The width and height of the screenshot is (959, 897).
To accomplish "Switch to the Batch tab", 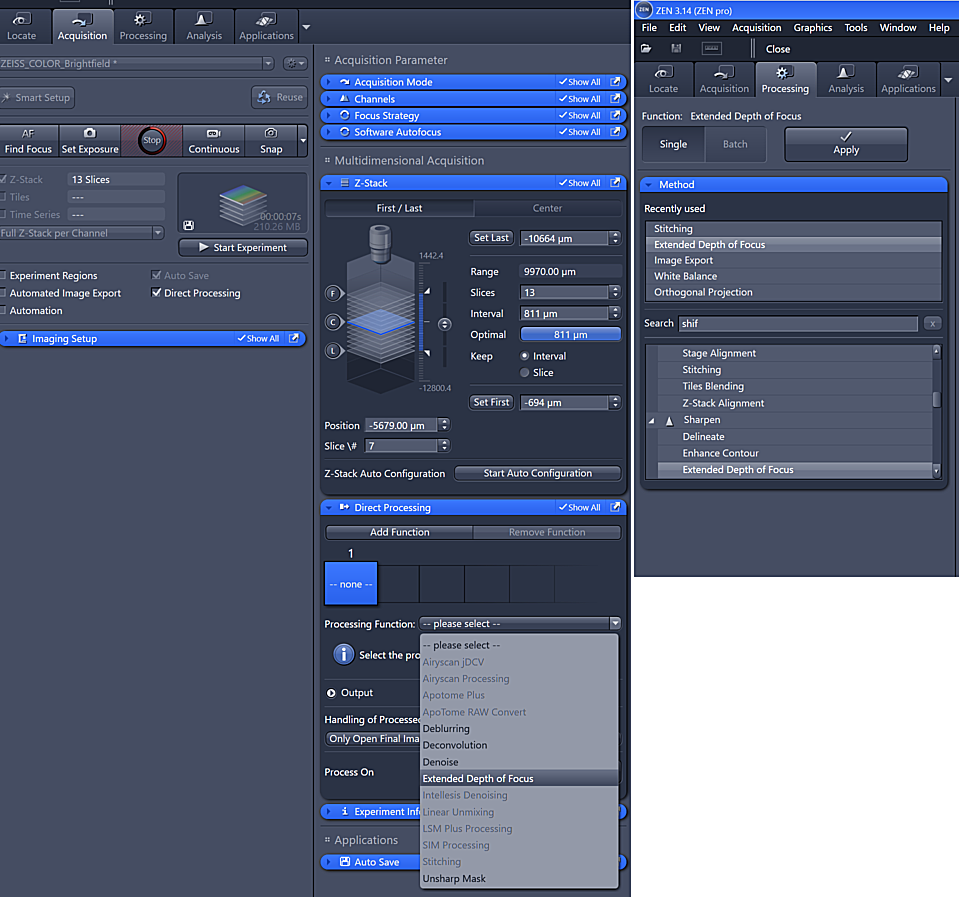I will 735,144.
